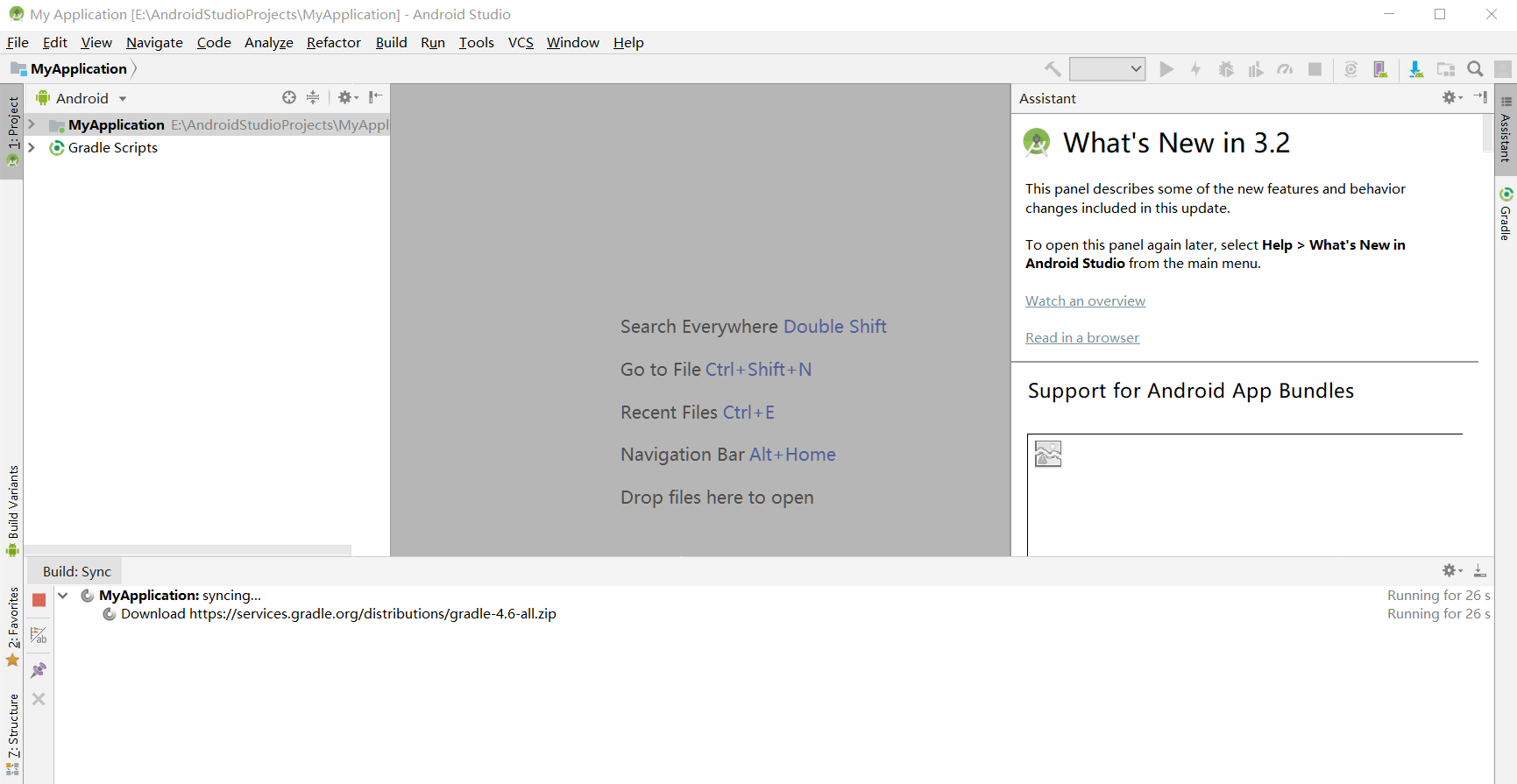Open the SDK Manager download icon

click(x=1416, y=69)
